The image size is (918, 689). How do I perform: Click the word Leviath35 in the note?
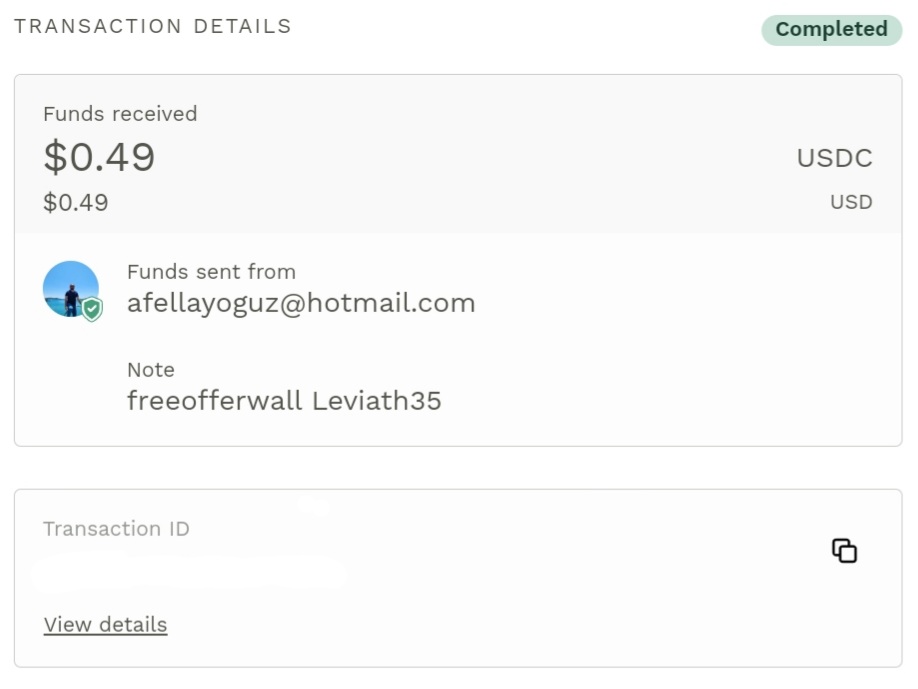click(x=376, y=401)
